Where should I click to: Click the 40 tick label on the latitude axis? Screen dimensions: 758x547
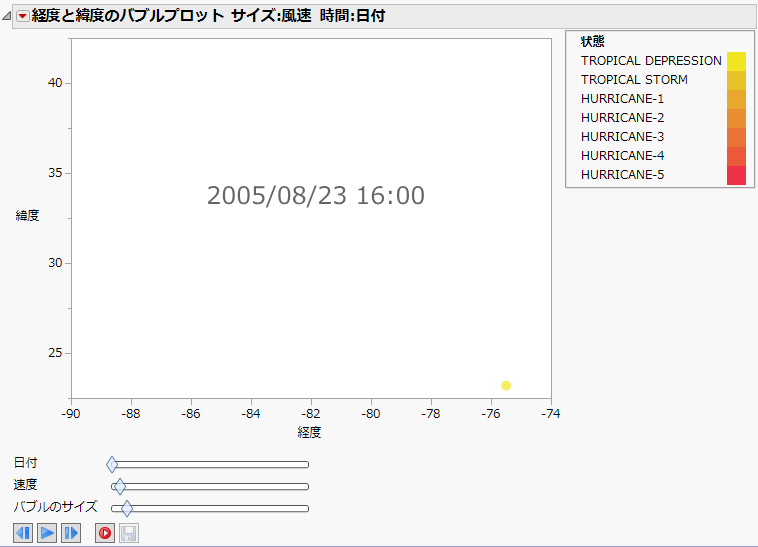click(55, 83)
